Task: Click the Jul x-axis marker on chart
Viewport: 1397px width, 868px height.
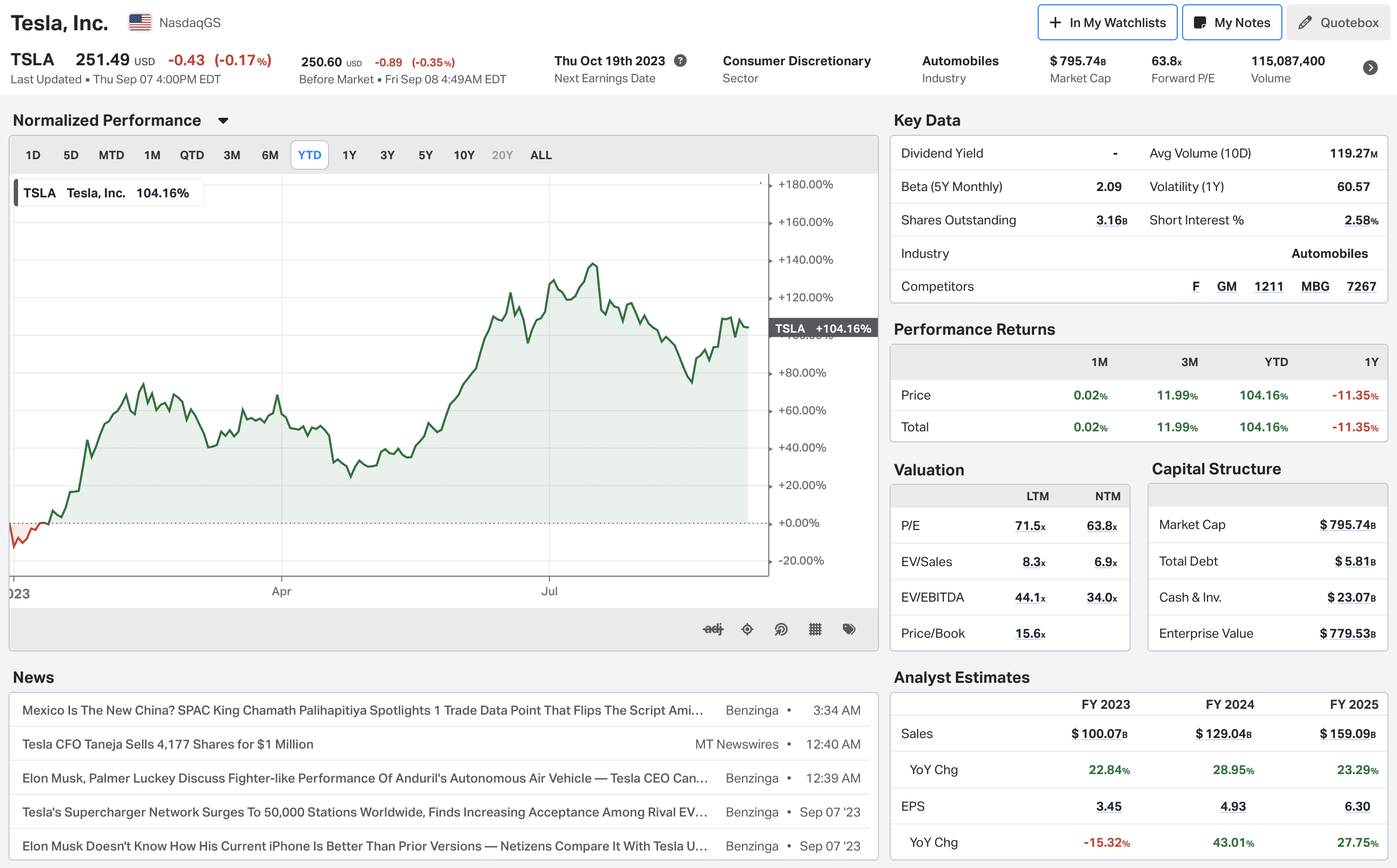Action: [x=549, y=591]
